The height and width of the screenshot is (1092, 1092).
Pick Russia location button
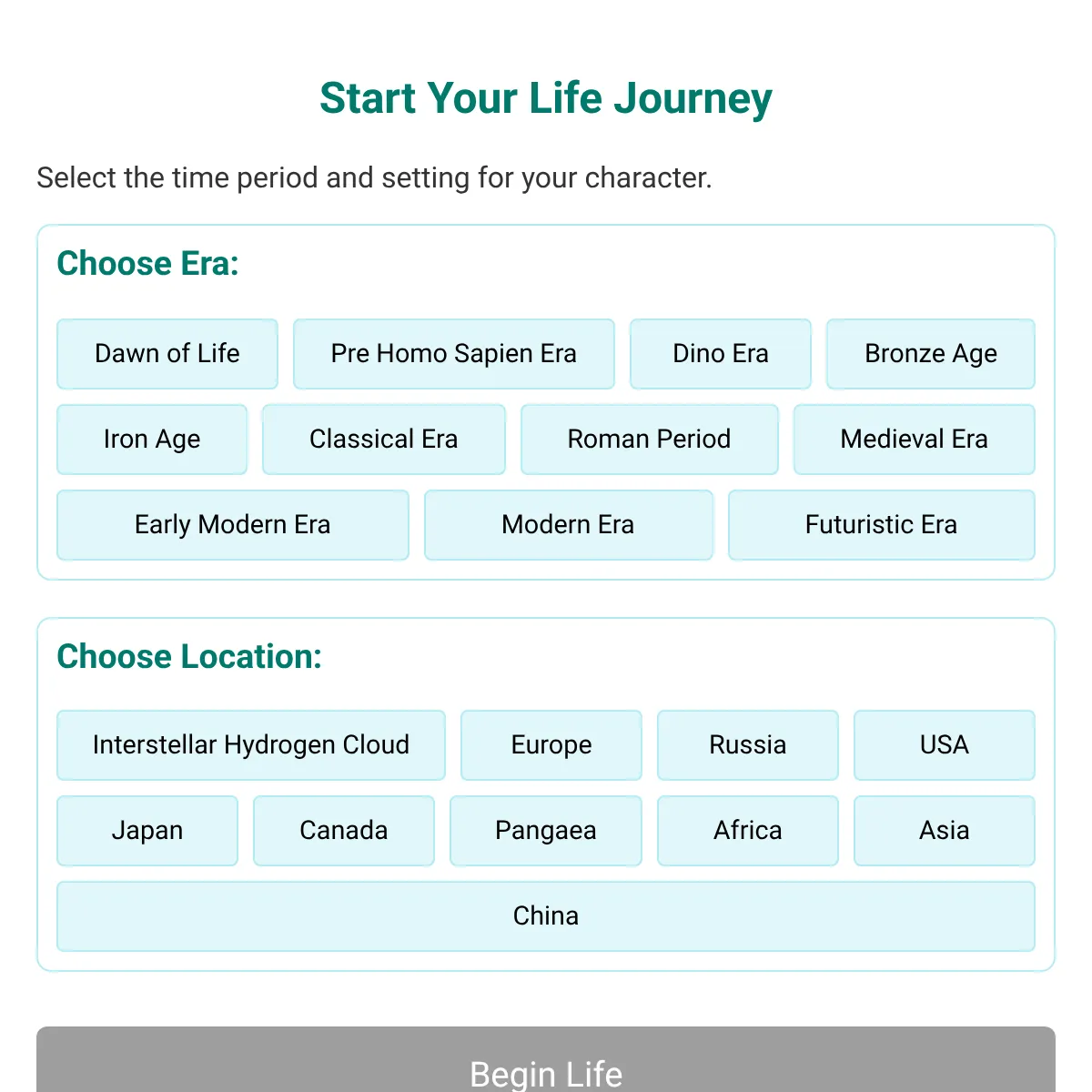[748, 745]
